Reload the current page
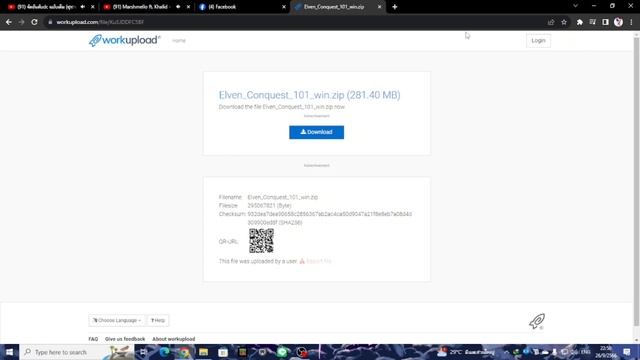This screenshot has width=640, height=360. (35, 22)
